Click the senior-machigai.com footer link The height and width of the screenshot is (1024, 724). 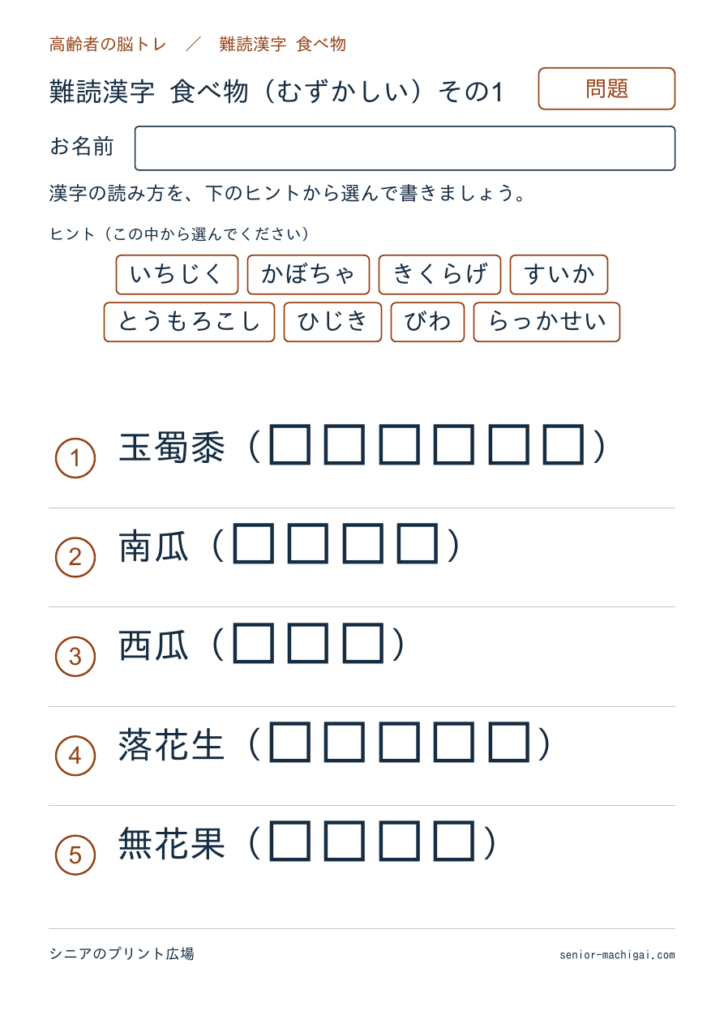(x=617, y=955)
